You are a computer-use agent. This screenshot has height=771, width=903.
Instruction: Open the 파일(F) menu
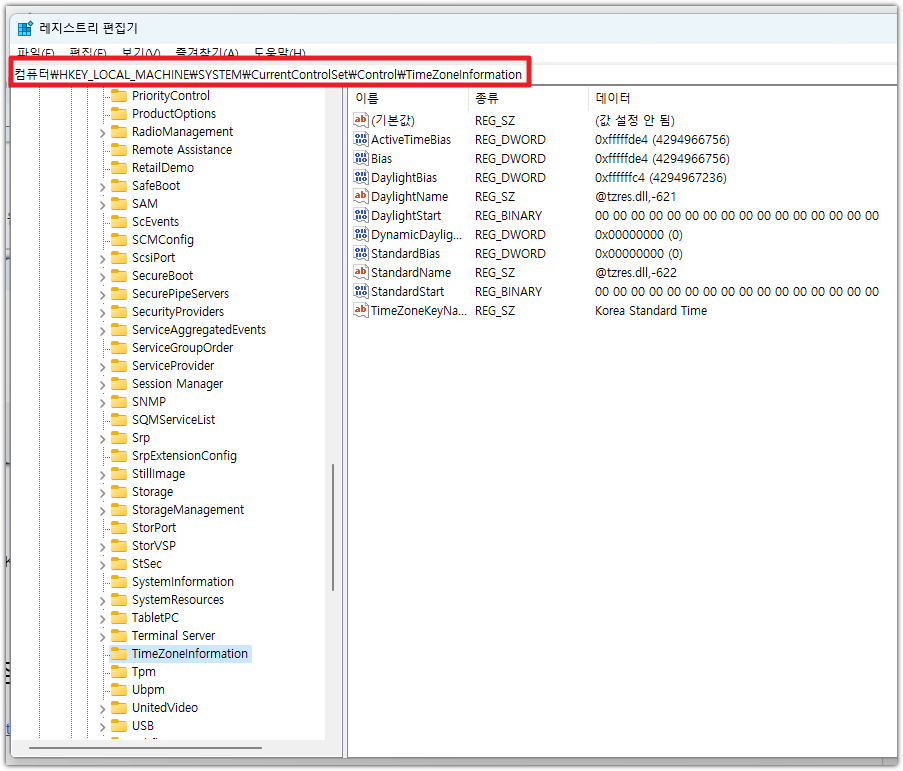coord(36,53)
